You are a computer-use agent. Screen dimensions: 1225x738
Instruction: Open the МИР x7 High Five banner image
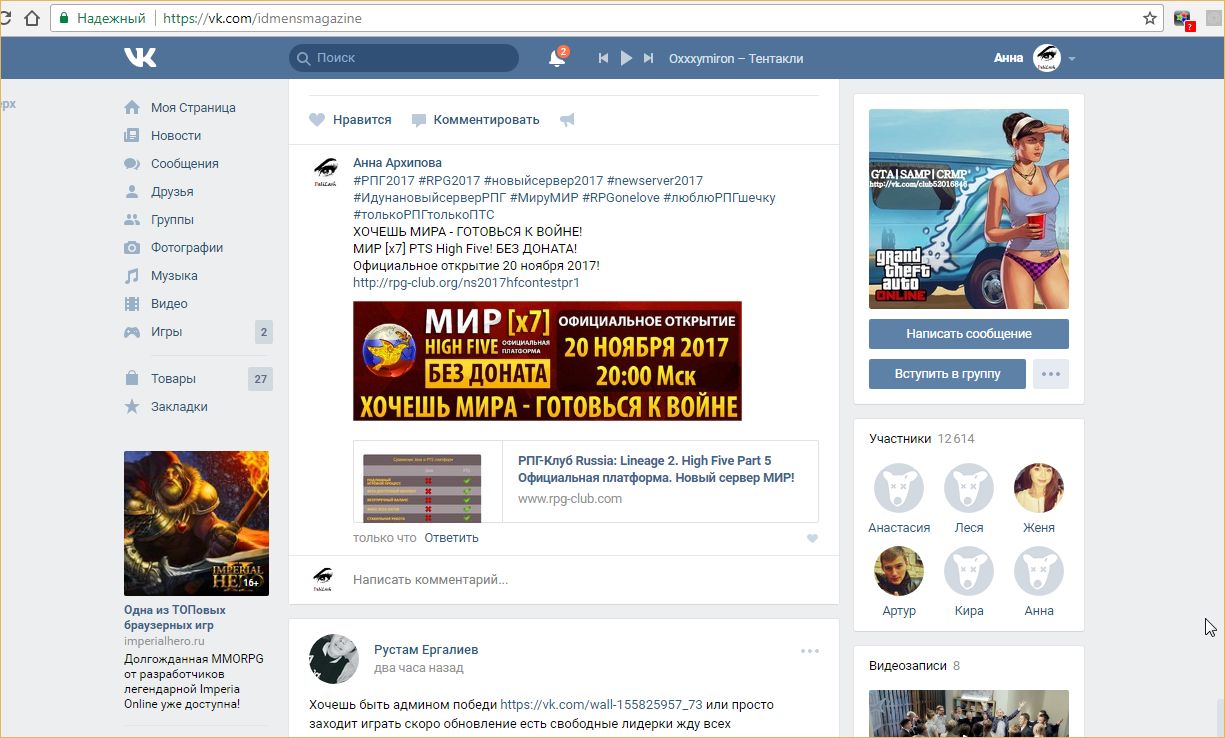coord(547,361)
